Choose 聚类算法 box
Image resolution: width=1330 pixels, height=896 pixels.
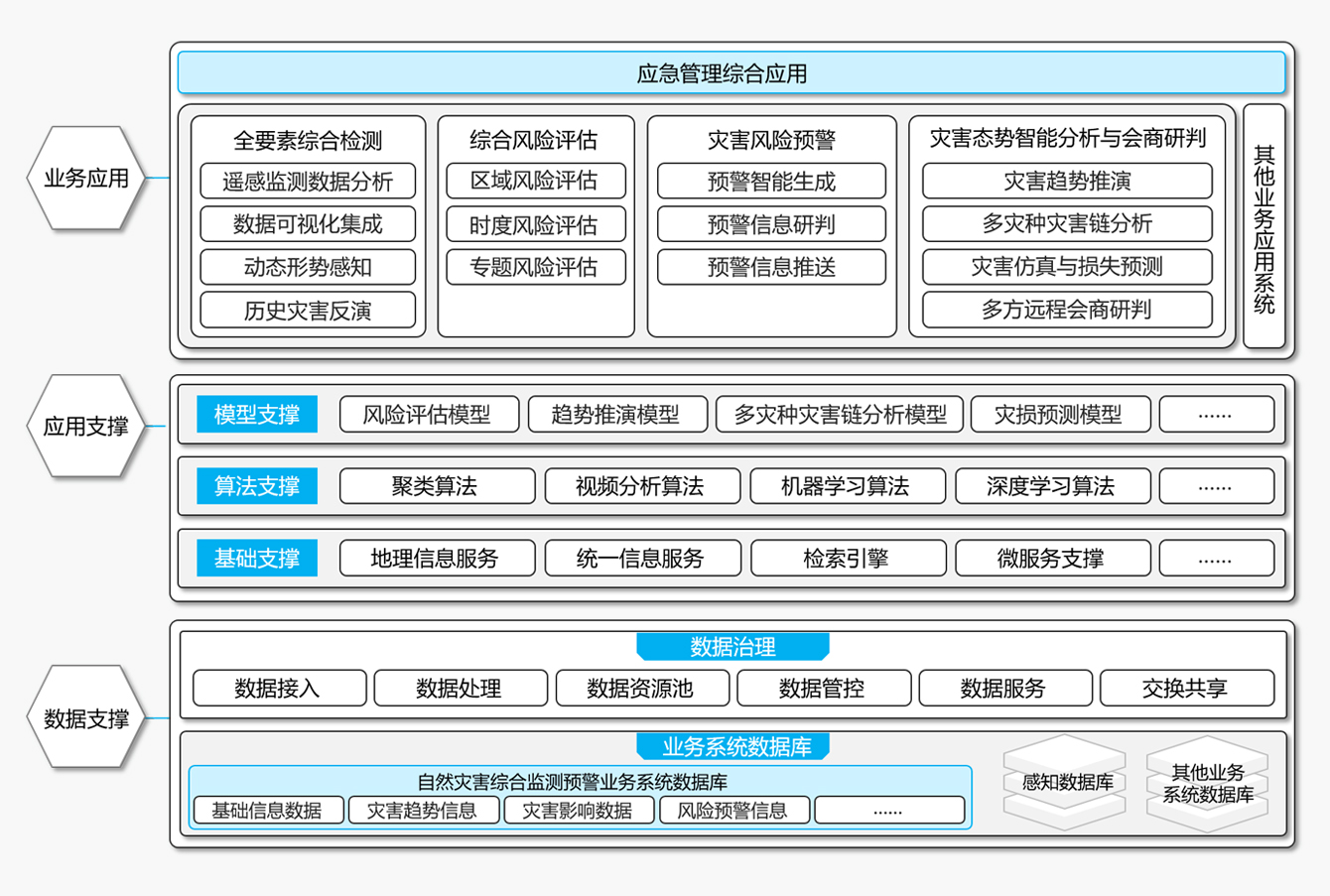437,486
